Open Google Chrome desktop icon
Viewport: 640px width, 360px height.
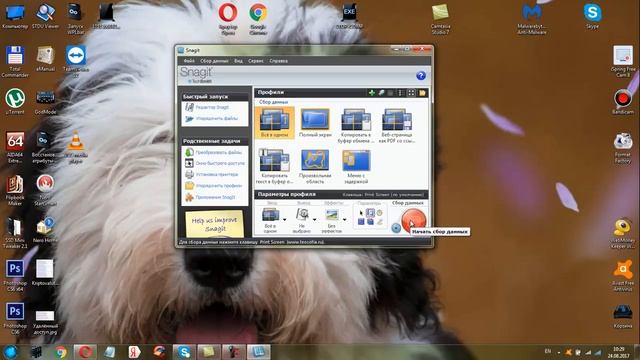tap(258, 18)
